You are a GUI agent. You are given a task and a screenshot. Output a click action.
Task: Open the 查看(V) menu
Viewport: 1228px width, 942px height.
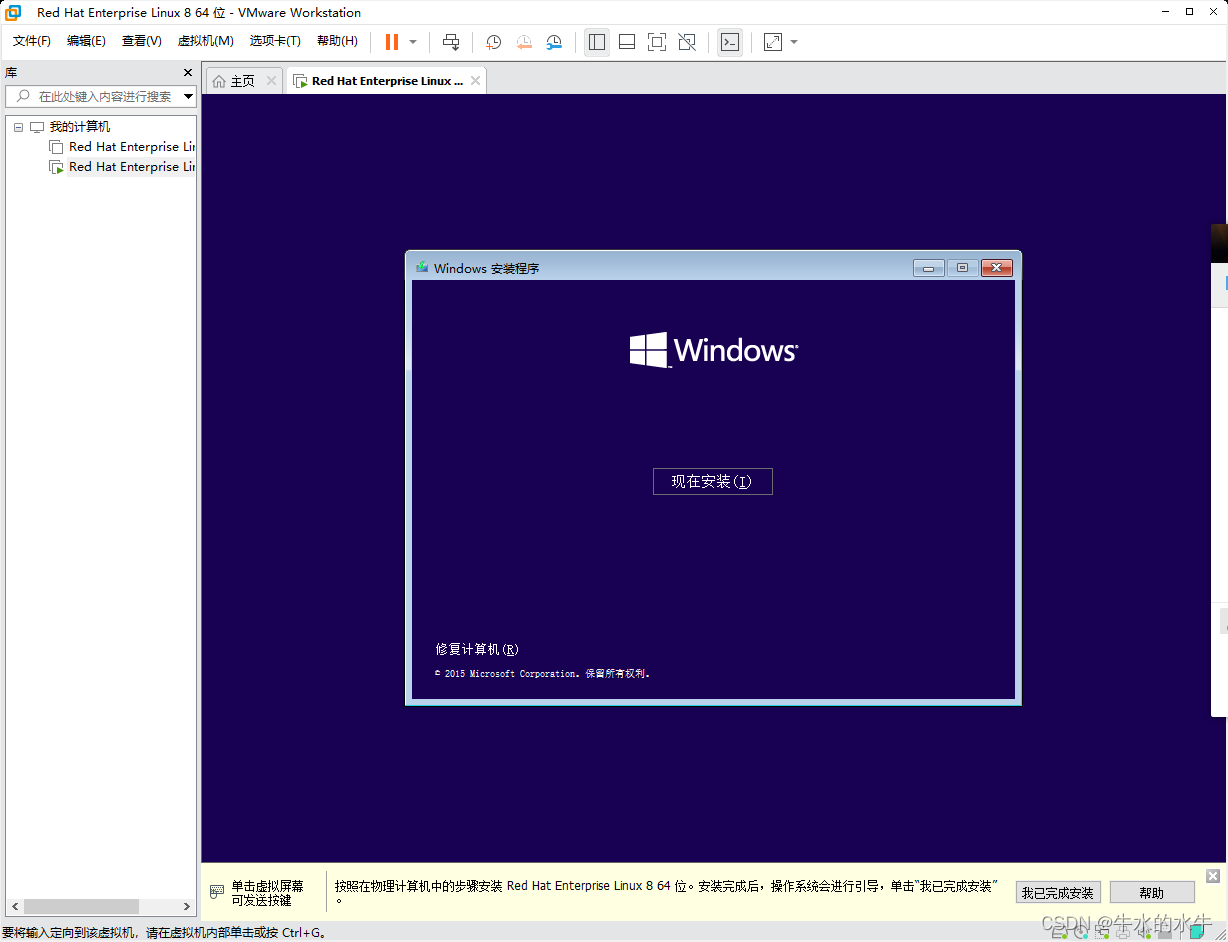click(x=141, y=41)
